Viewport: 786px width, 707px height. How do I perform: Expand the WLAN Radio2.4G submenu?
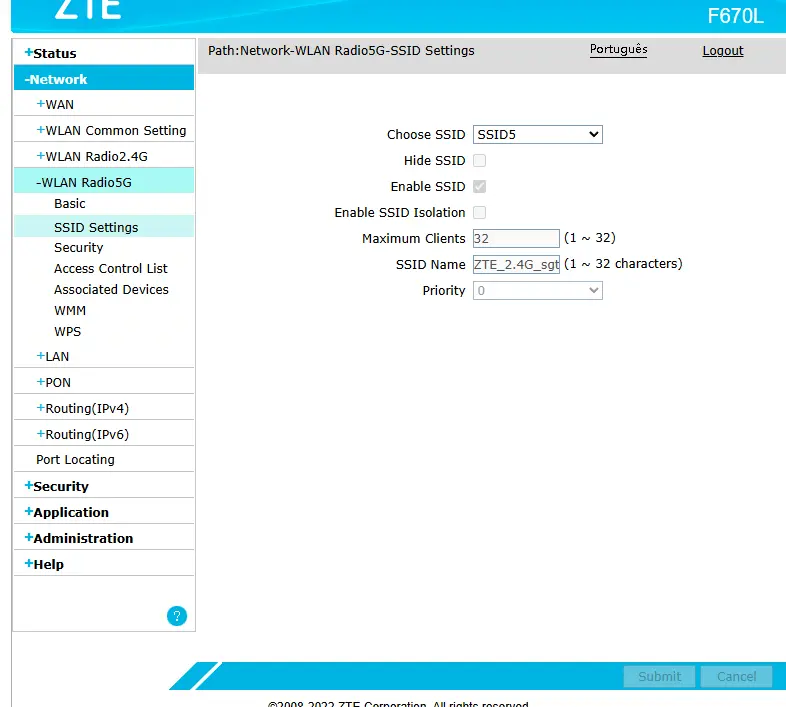tap(92, 156)
